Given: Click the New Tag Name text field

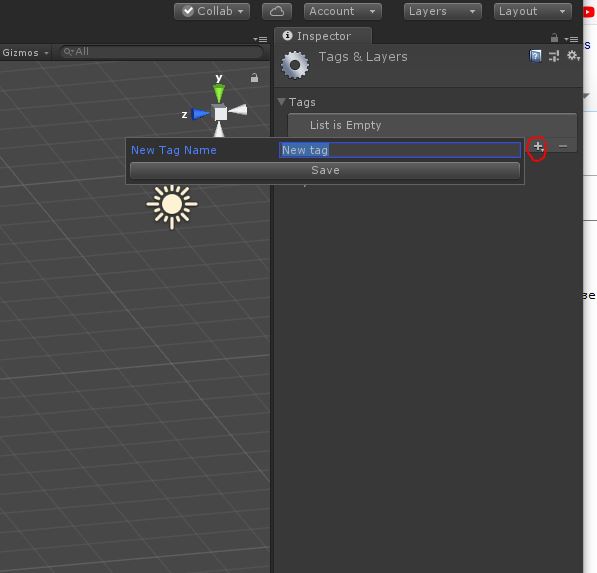Looking at the screenshot, I should point(400,150).
